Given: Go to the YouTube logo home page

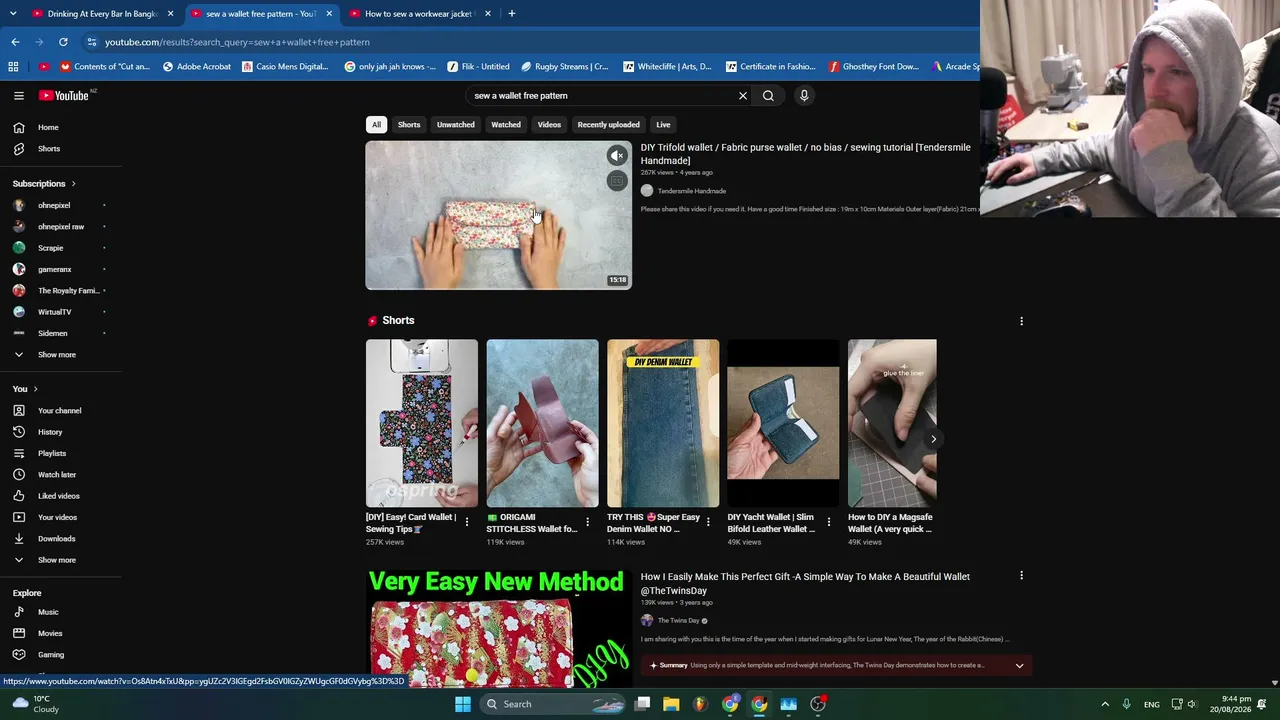Looking at the screenshot, I should click(x=64, y=96).
